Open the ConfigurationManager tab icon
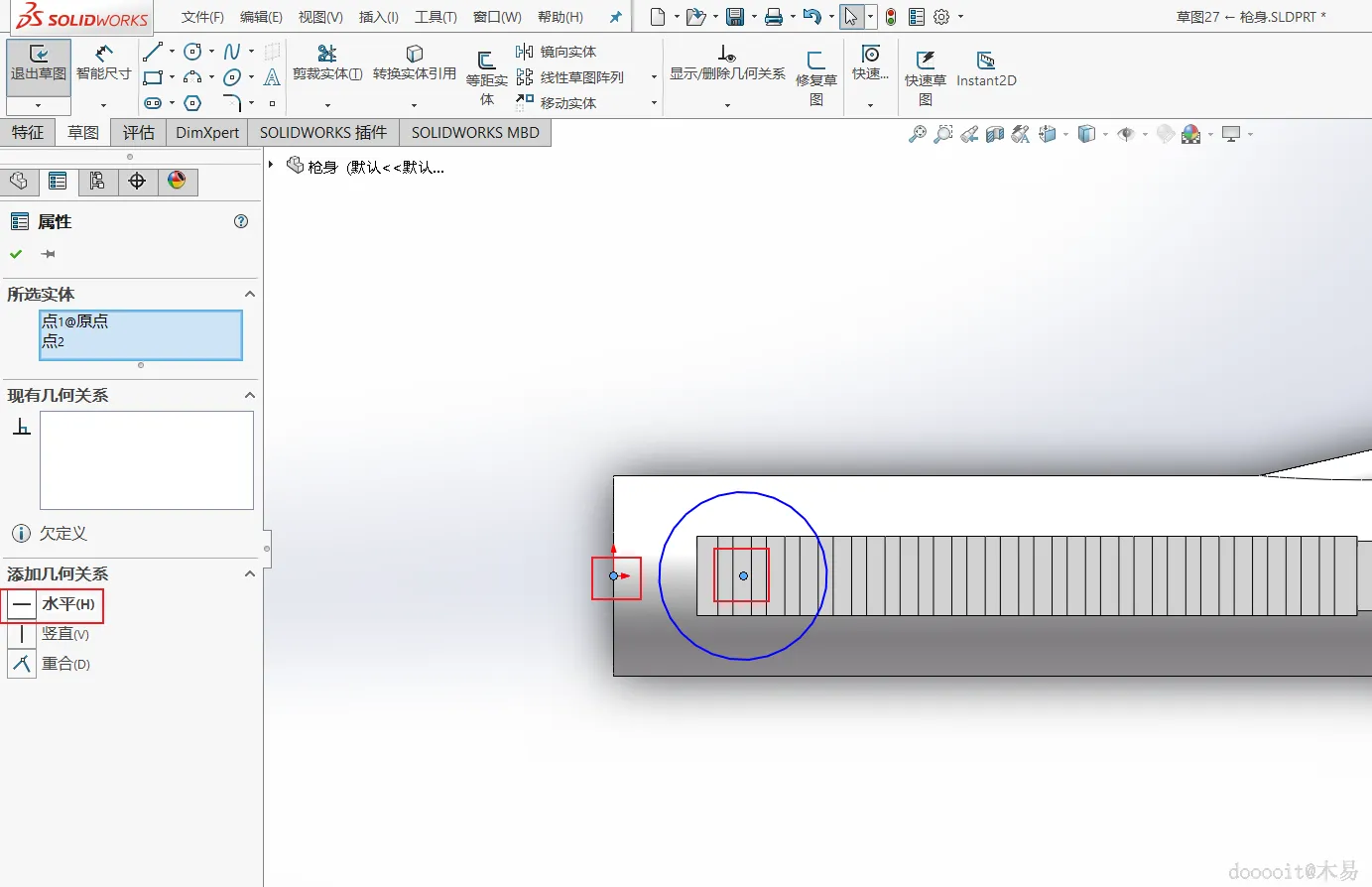 (x=97, y=181)
